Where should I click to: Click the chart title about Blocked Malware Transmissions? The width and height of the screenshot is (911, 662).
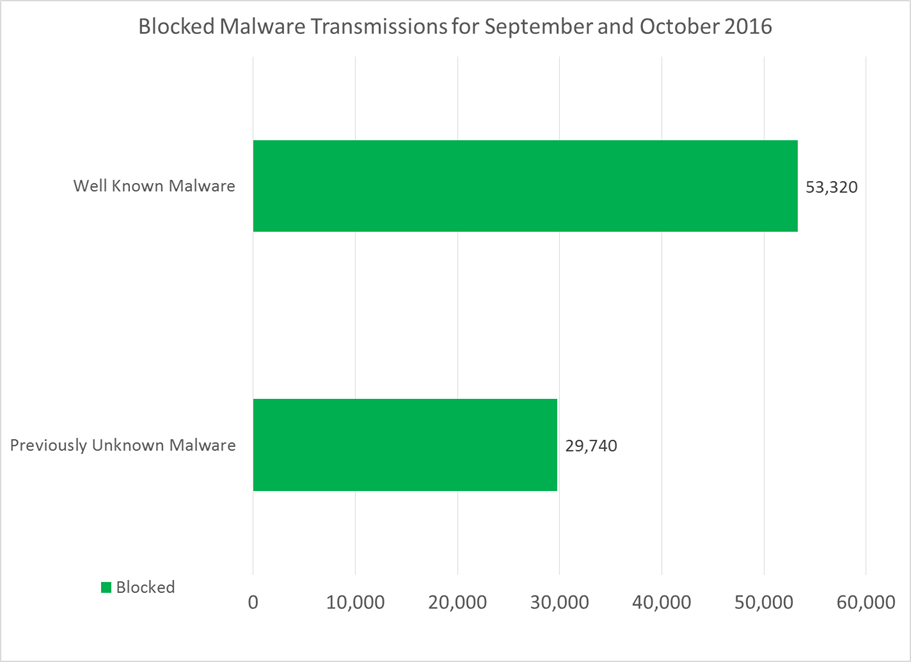coord(455,27)
